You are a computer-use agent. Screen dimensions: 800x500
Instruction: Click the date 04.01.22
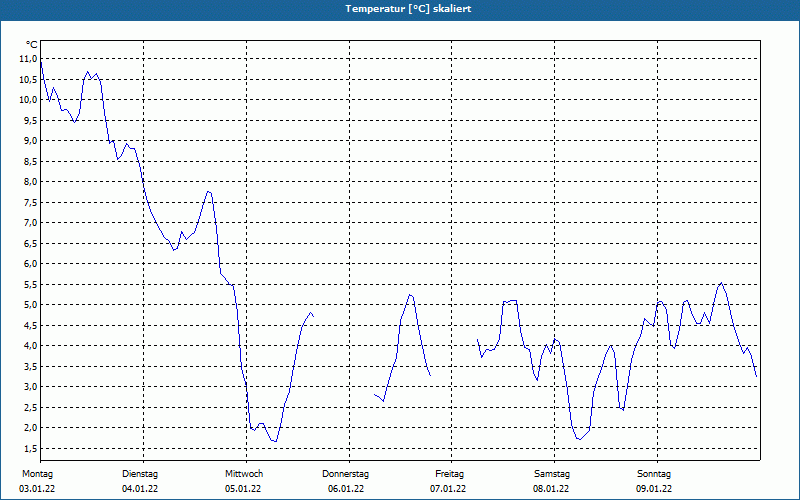click(x=140, y=489)
